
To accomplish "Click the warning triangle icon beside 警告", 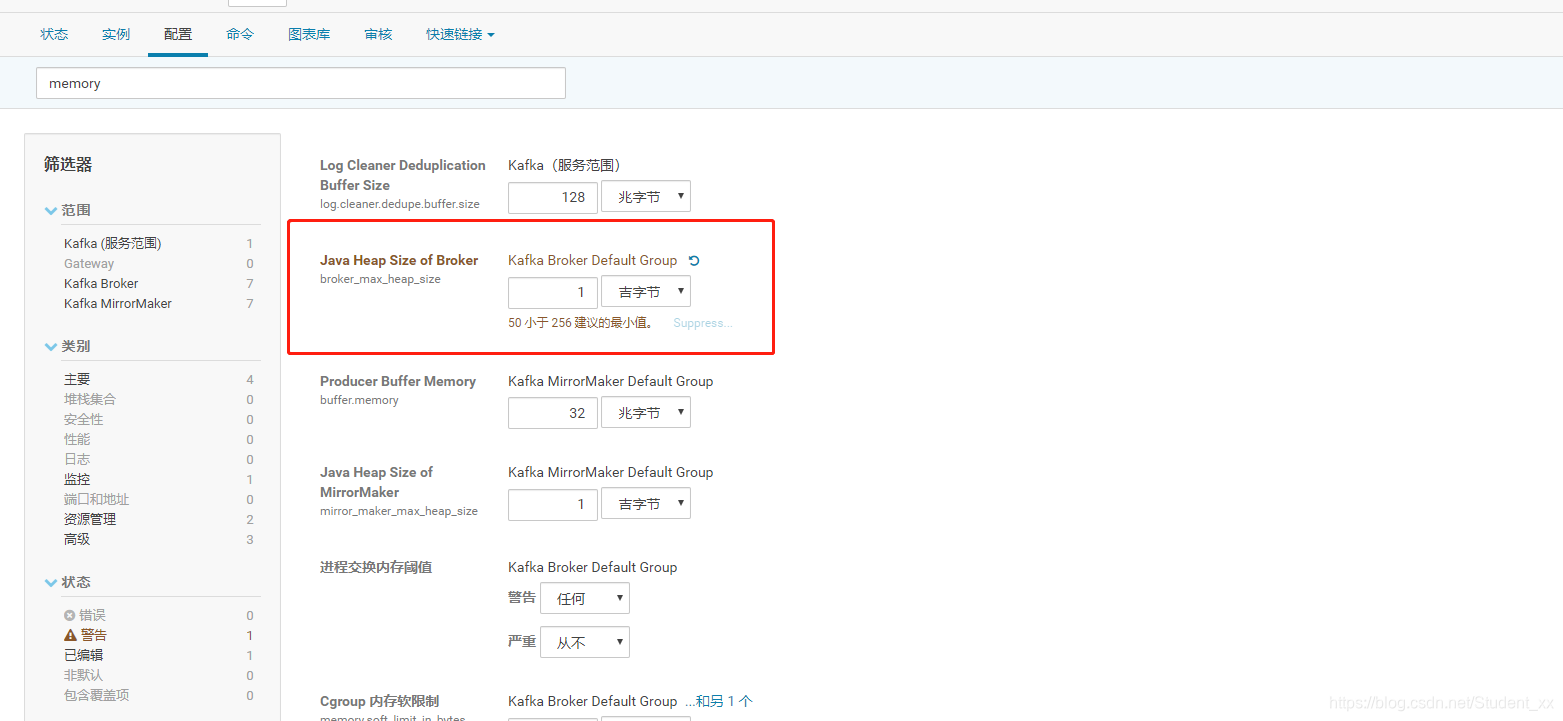I will pos(70,635).
